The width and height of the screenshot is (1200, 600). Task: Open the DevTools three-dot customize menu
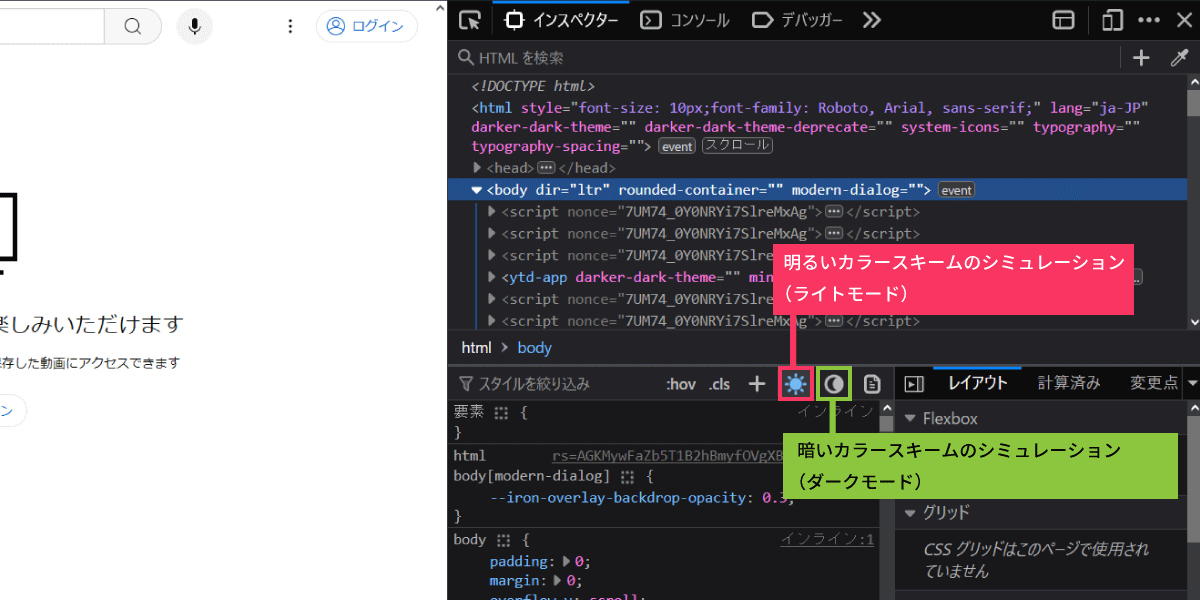(1149, 20)
